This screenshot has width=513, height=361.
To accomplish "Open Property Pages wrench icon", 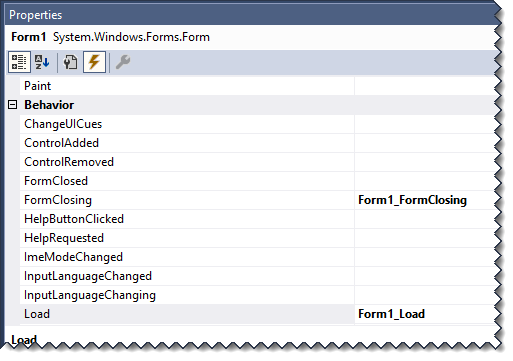I will coord(123,62).
